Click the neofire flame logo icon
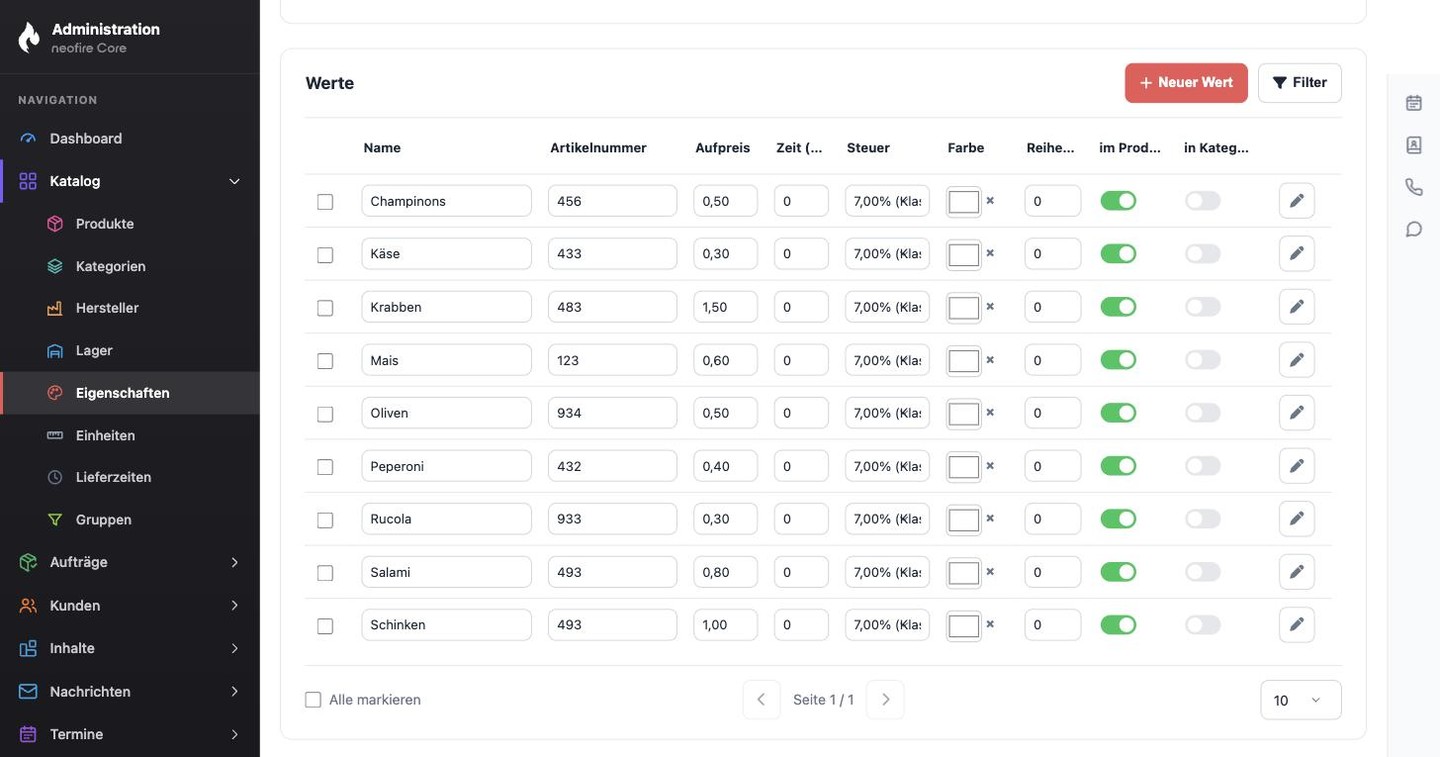Screen dimensions: 1440x757 click(29, 37)
